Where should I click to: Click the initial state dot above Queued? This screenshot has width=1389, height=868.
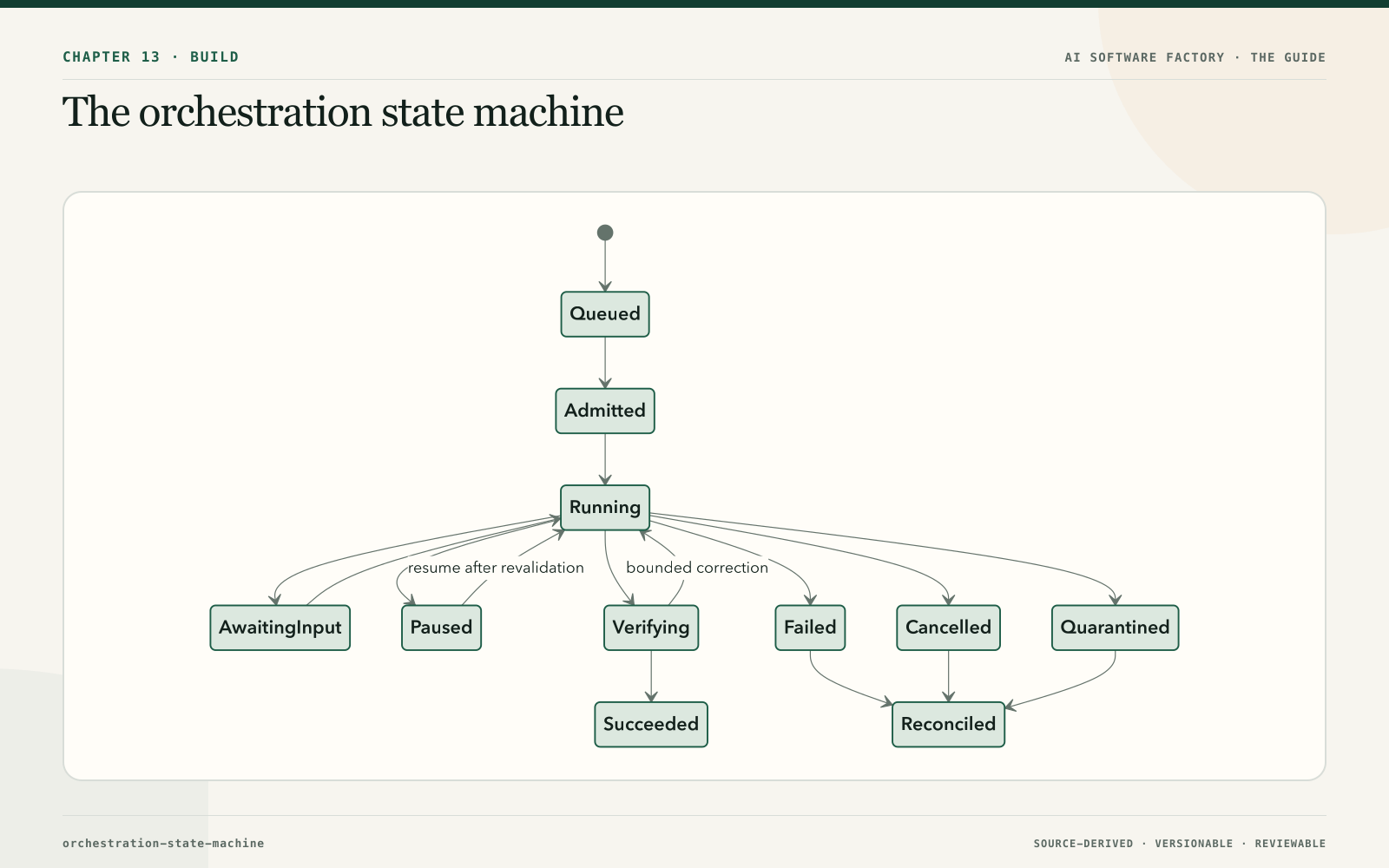pyautogui.click(x=605, y=233)
